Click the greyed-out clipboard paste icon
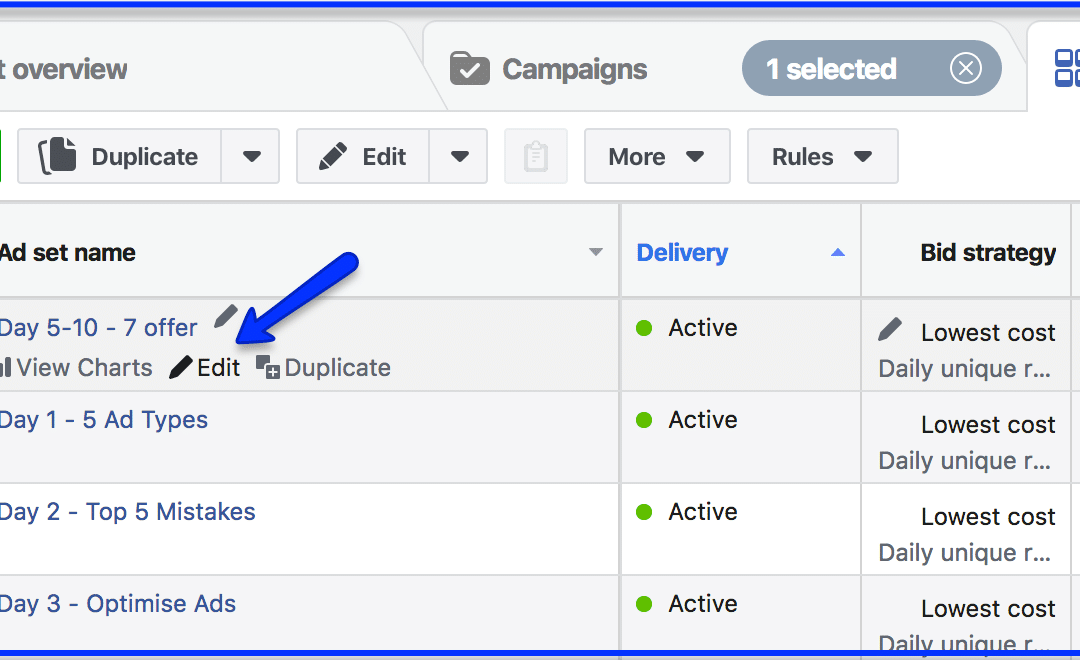The height and width of the screenshot is (660, 1080). 536,156
